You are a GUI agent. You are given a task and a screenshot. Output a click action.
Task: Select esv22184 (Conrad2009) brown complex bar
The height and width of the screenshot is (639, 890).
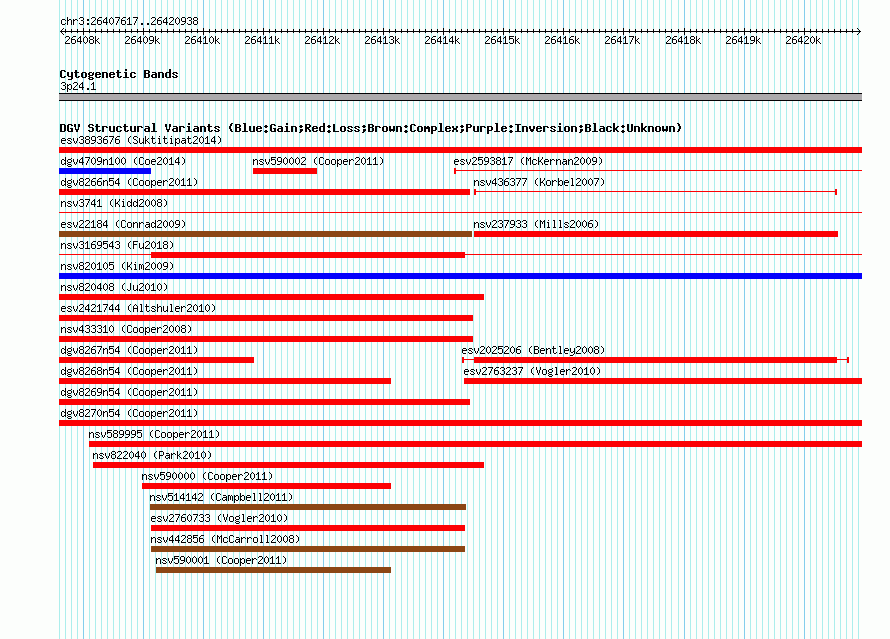point(266,234)
